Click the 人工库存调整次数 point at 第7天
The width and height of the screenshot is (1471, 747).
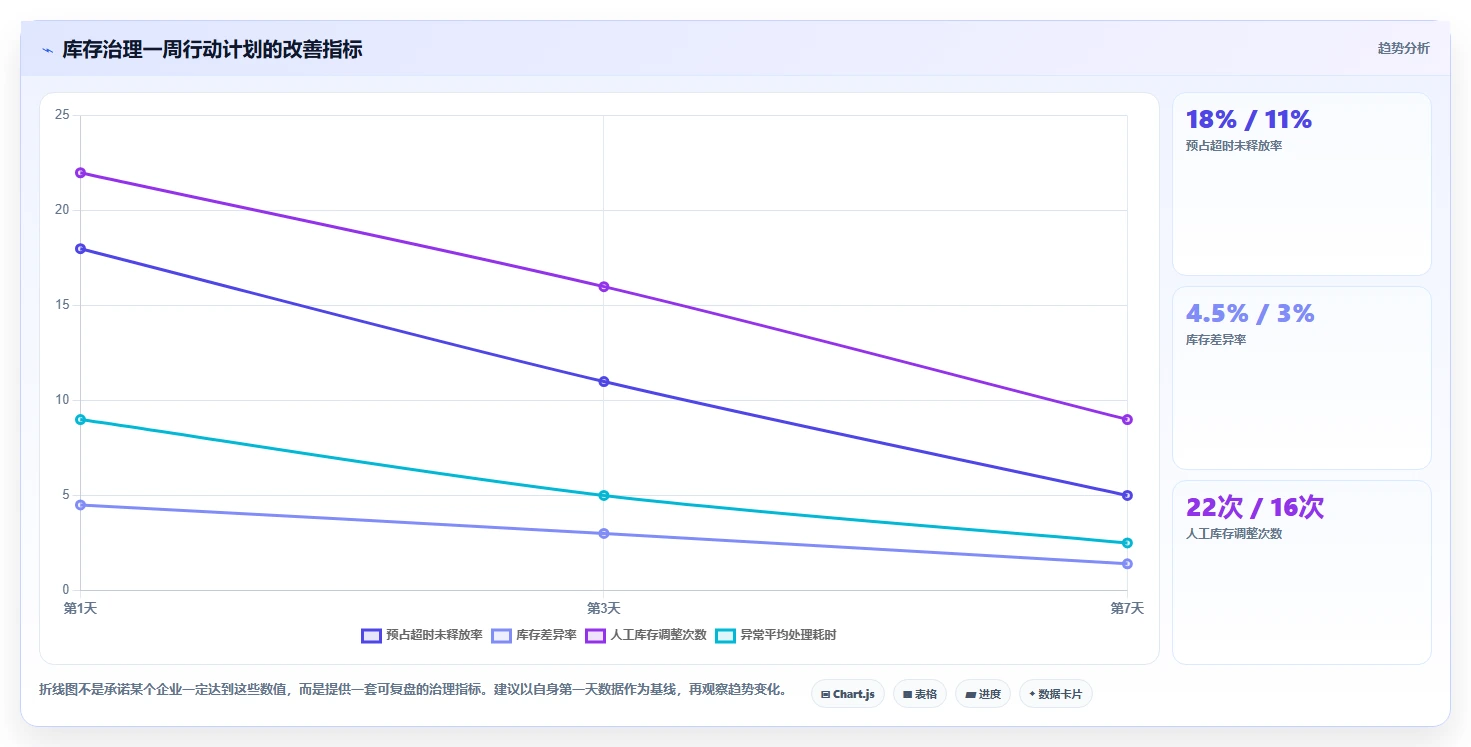1127,420
